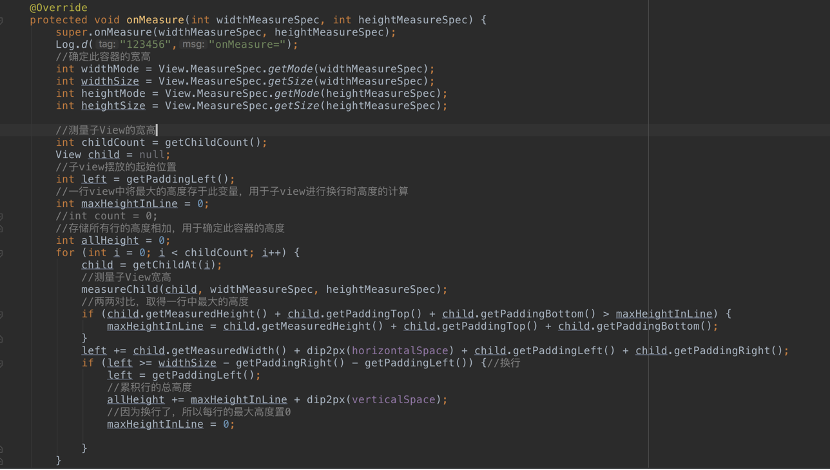Click the measureChild method call
This screenshot has height=470, width=830.
coord(120,289)
